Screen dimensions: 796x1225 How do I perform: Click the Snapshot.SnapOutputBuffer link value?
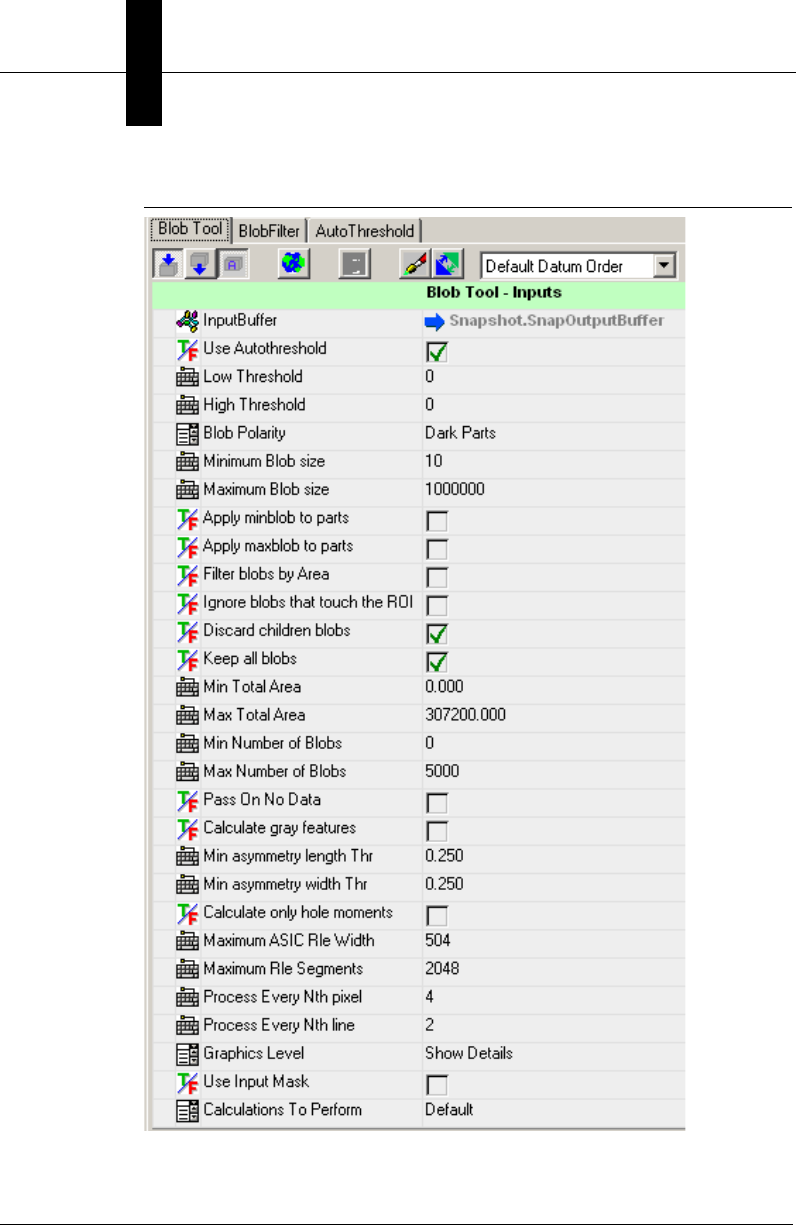click(x=556, y=321)
